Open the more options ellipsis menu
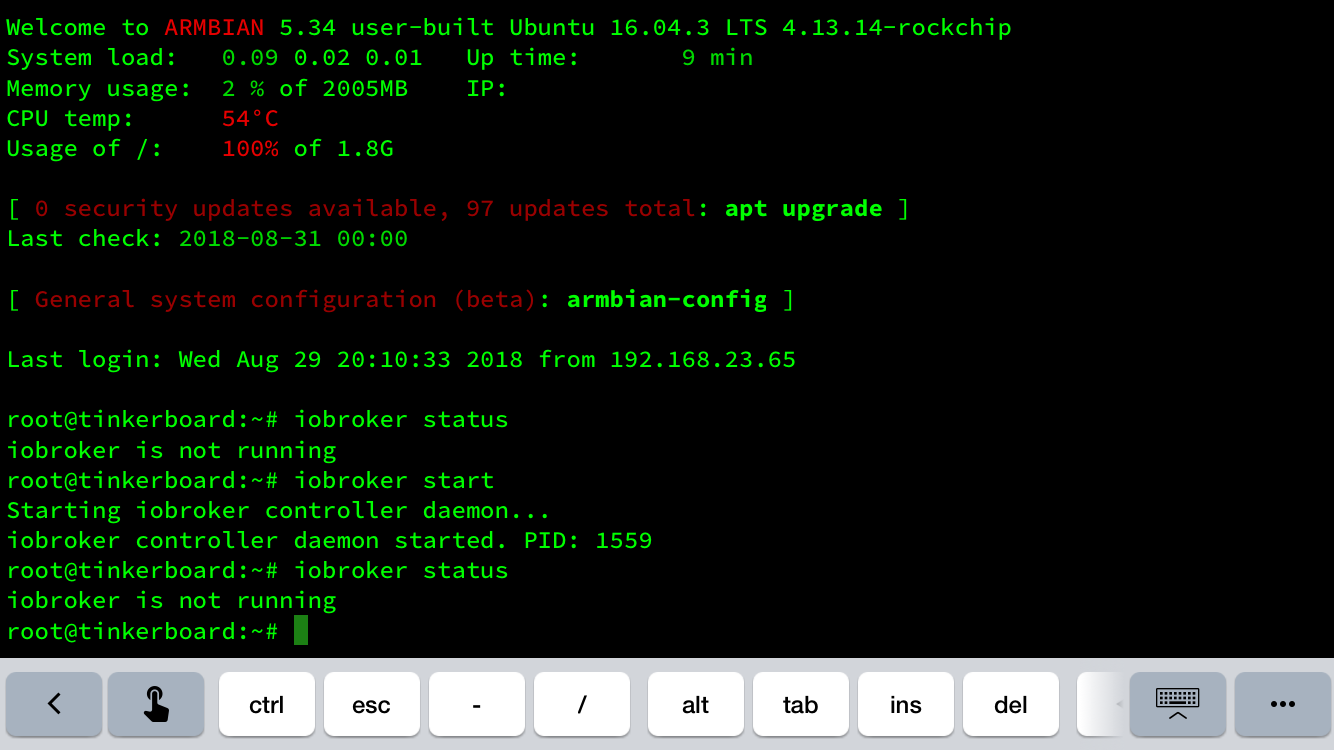Image resolution: width=1334 pixels, height=750 pixels. click(x=1283, y=704)
